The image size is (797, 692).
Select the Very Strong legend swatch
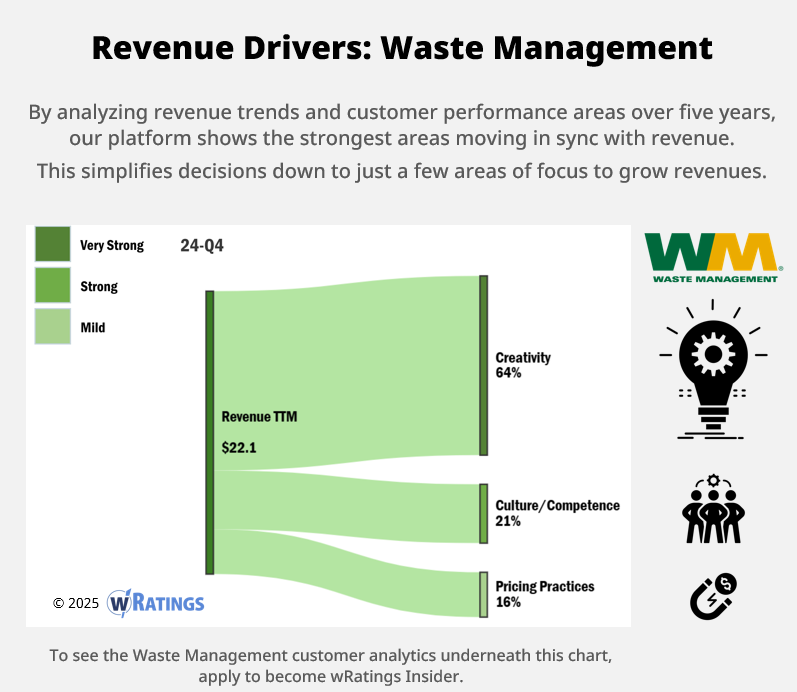[52, 245]
